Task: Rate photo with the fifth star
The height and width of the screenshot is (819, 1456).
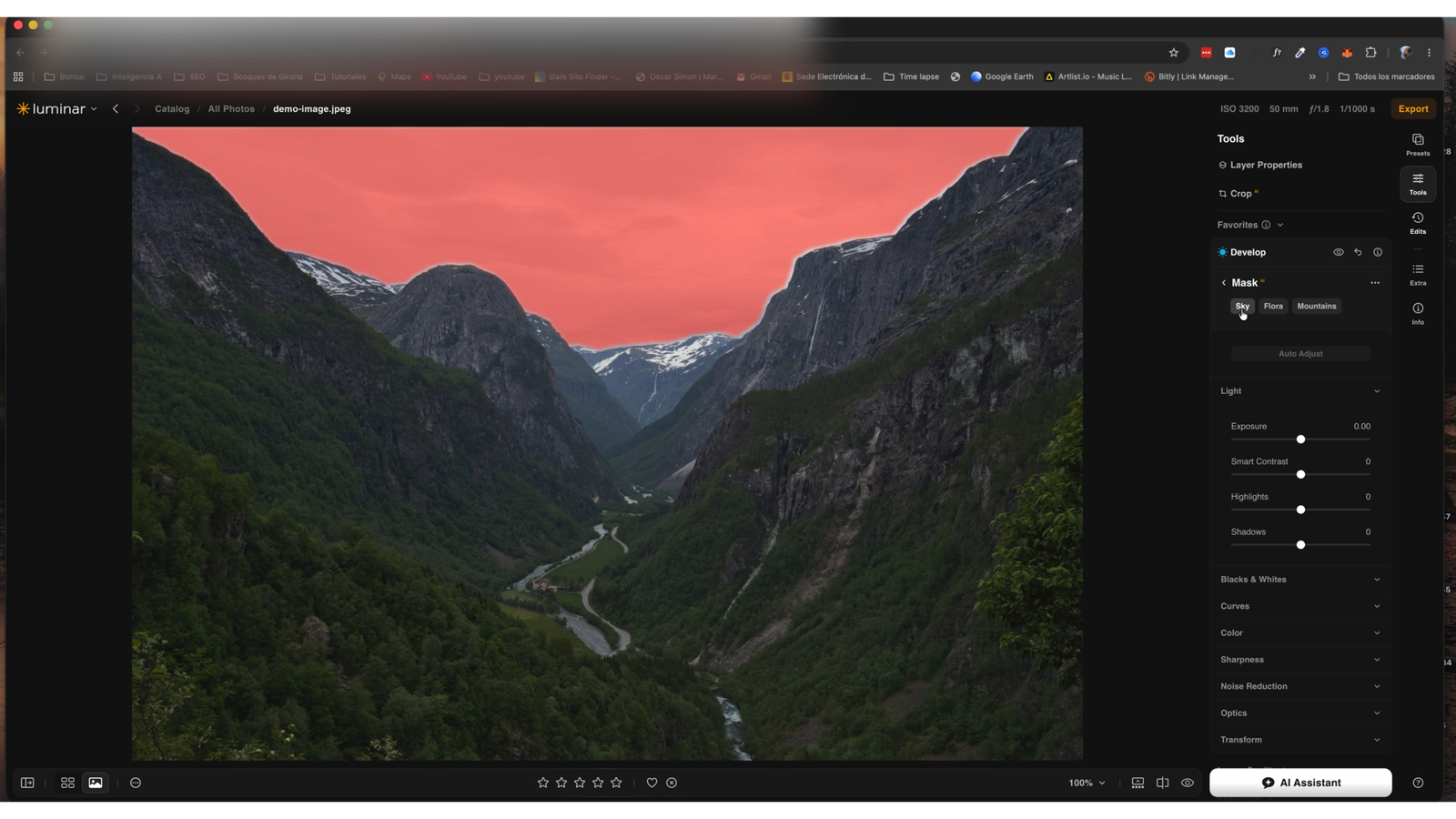Action: 616,783
